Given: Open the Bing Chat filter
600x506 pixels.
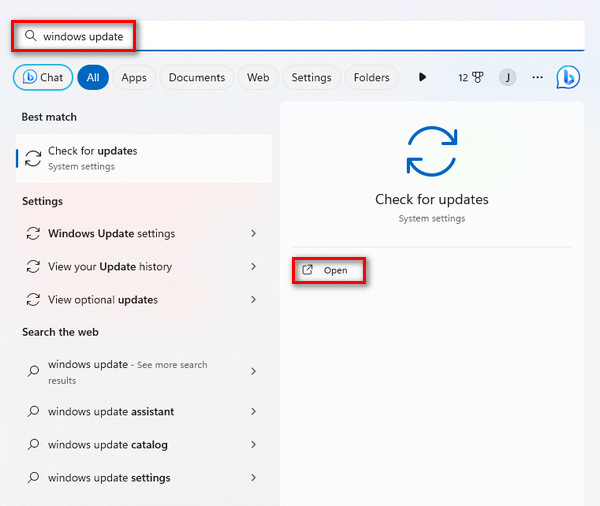Looking at the screenshot, I should point(42,77).
